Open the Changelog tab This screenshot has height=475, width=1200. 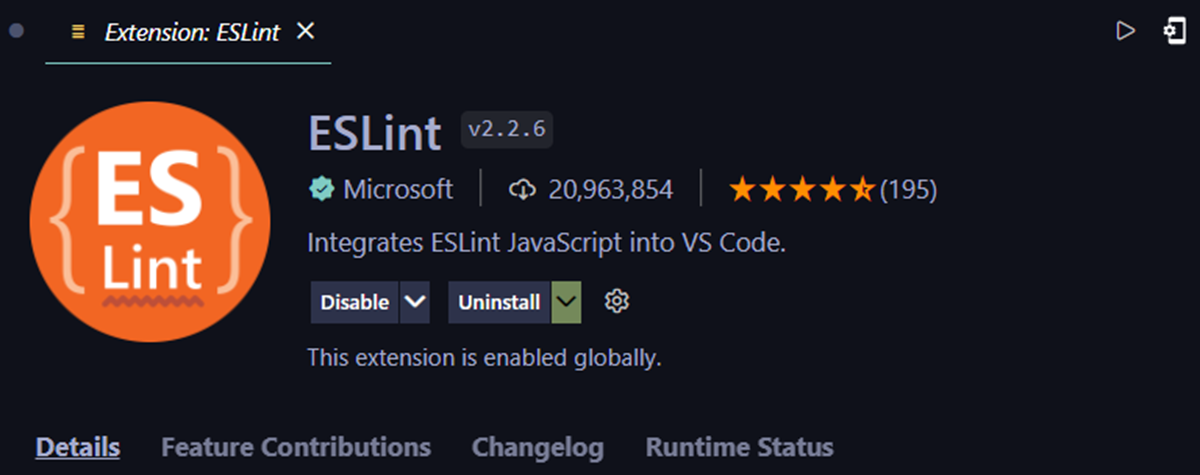pyautogui.click(x=537, y=446)
